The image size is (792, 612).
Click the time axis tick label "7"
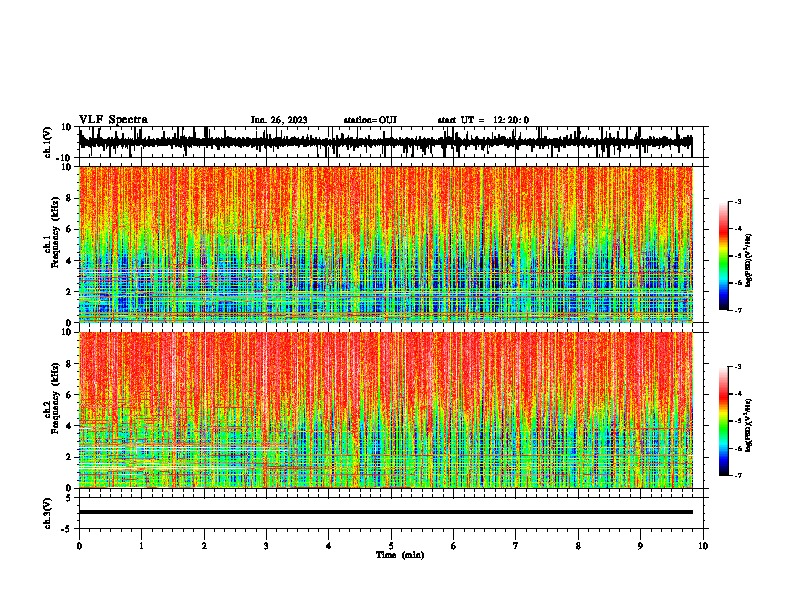(516, 546)
